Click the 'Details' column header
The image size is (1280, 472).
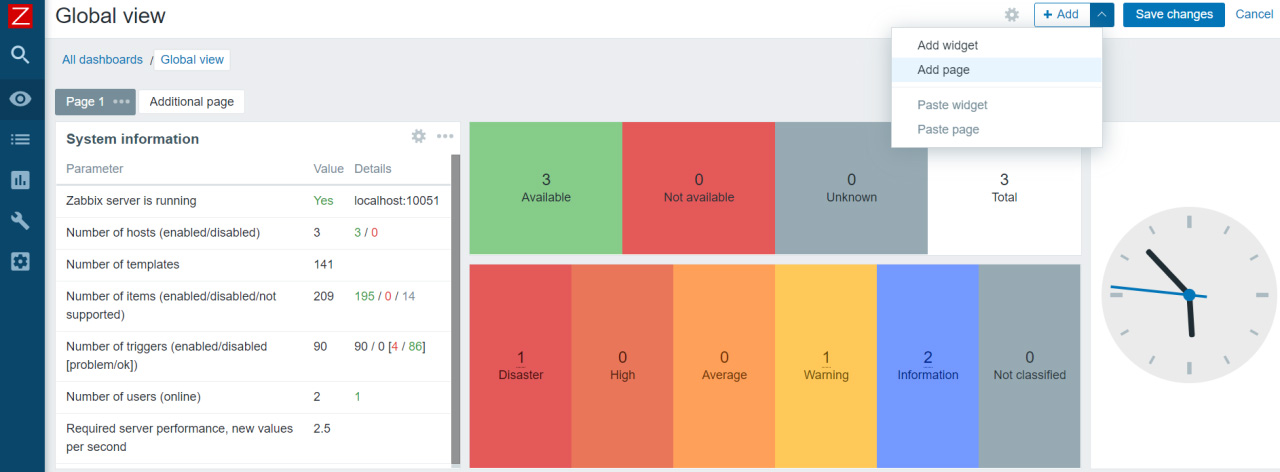[373, 169]
